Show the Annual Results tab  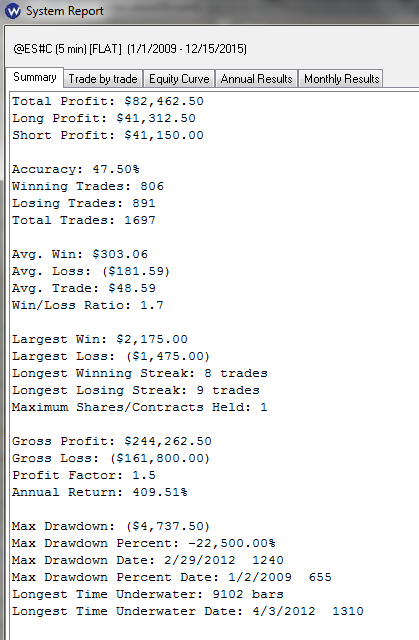[x=257, y=78]
